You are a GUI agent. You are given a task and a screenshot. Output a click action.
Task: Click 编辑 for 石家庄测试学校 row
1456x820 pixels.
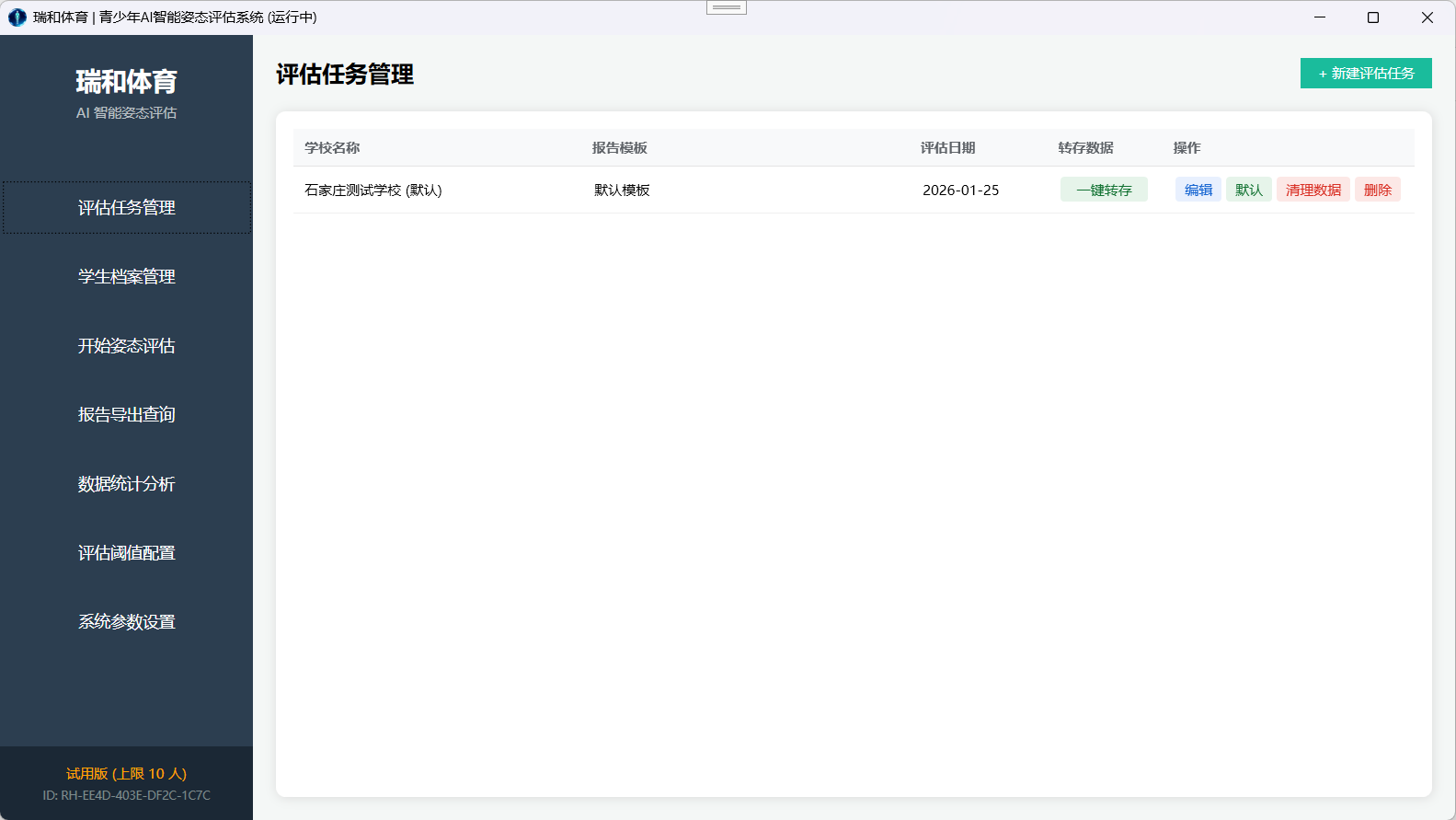pos(1198,190)
